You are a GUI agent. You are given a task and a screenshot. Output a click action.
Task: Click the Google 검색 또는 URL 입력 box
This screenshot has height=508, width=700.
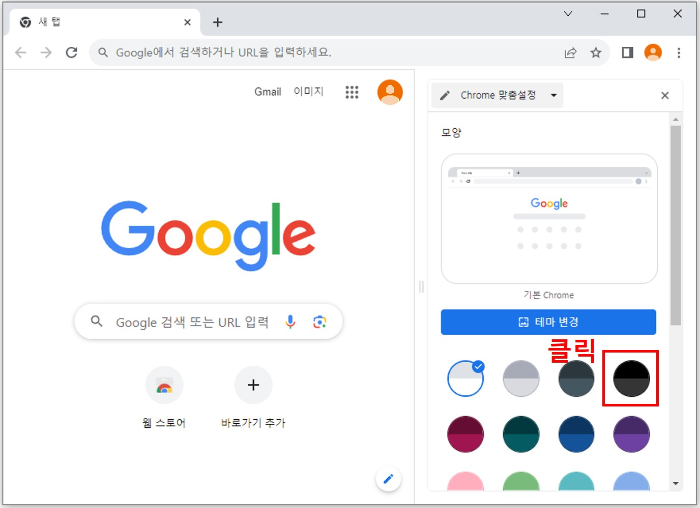tap(208, 321)
